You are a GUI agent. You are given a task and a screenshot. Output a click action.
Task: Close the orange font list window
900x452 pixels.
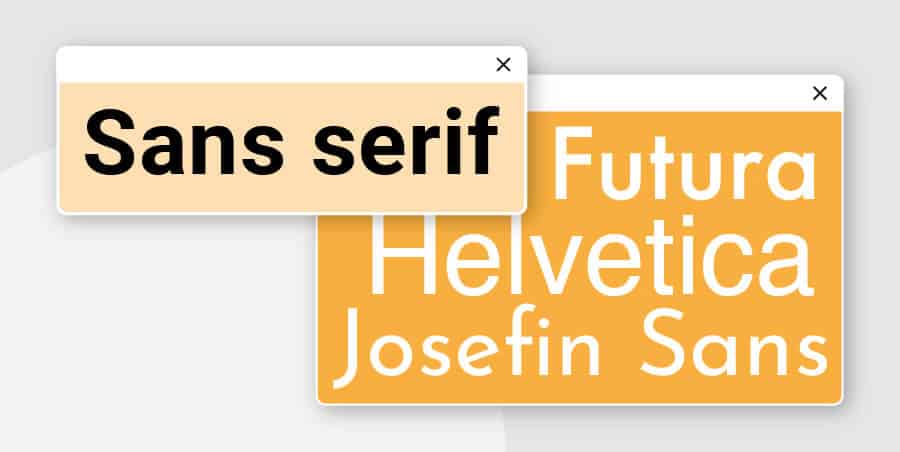tap(820, 93)
